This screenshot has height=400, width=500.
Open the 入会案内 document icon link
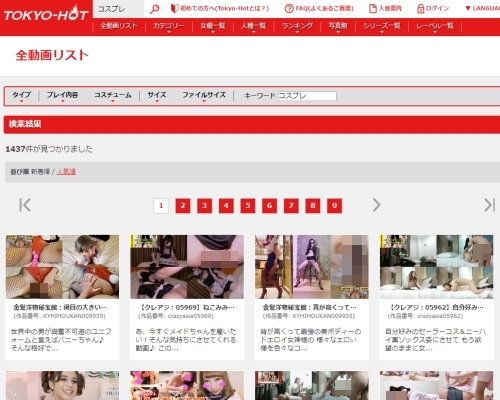pyautogui.click(x=373, y=8)
